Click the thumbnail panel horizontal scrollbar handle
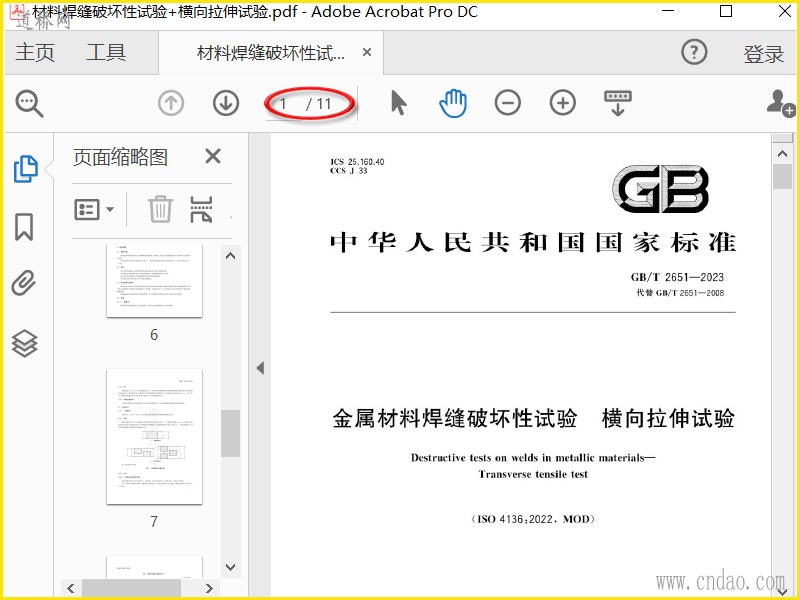The height and width of the screenshot is (600, 800). coord(132,588)
